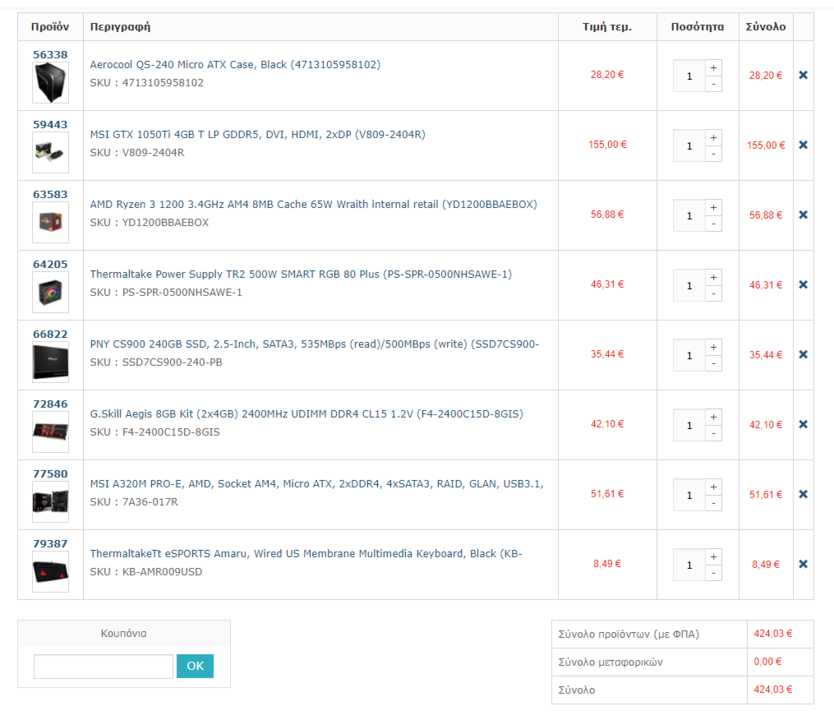
Task: Decrease quantity of Thermaltake Power Supply
Action: pyautogui.click(x=713, y=294)
